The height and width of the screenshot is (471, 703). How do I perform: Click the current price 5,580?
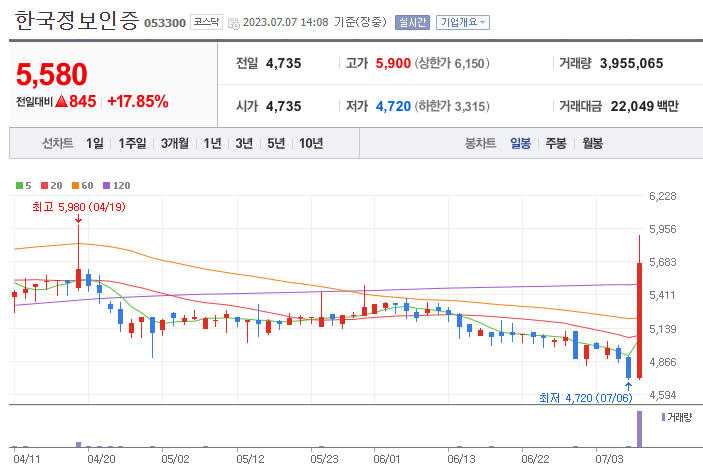52,74
